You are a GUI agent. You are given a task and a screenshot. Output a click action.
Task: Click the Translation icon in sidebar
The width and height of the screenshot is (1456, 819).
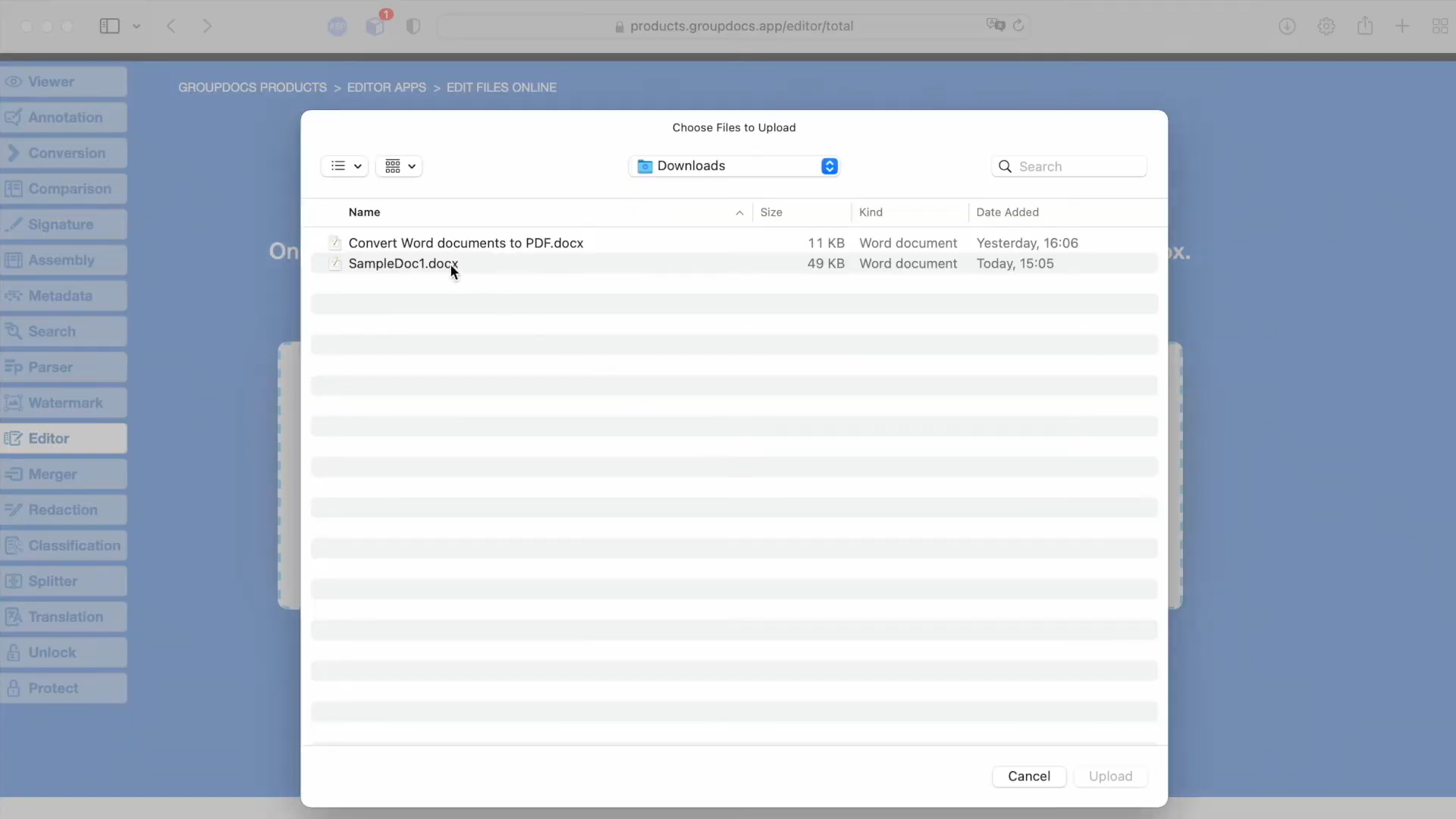14,617
